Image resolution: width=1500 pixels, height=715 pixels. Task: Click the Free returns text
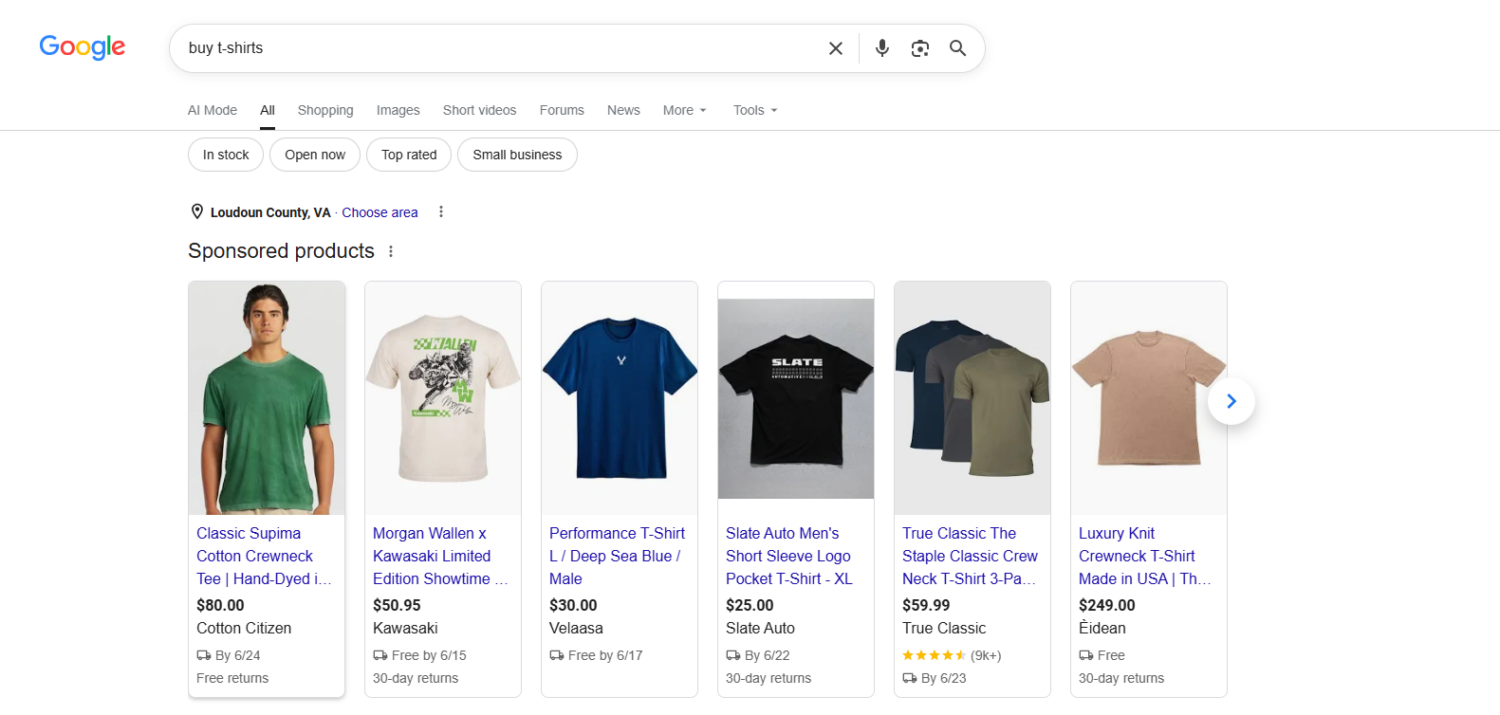232,678
